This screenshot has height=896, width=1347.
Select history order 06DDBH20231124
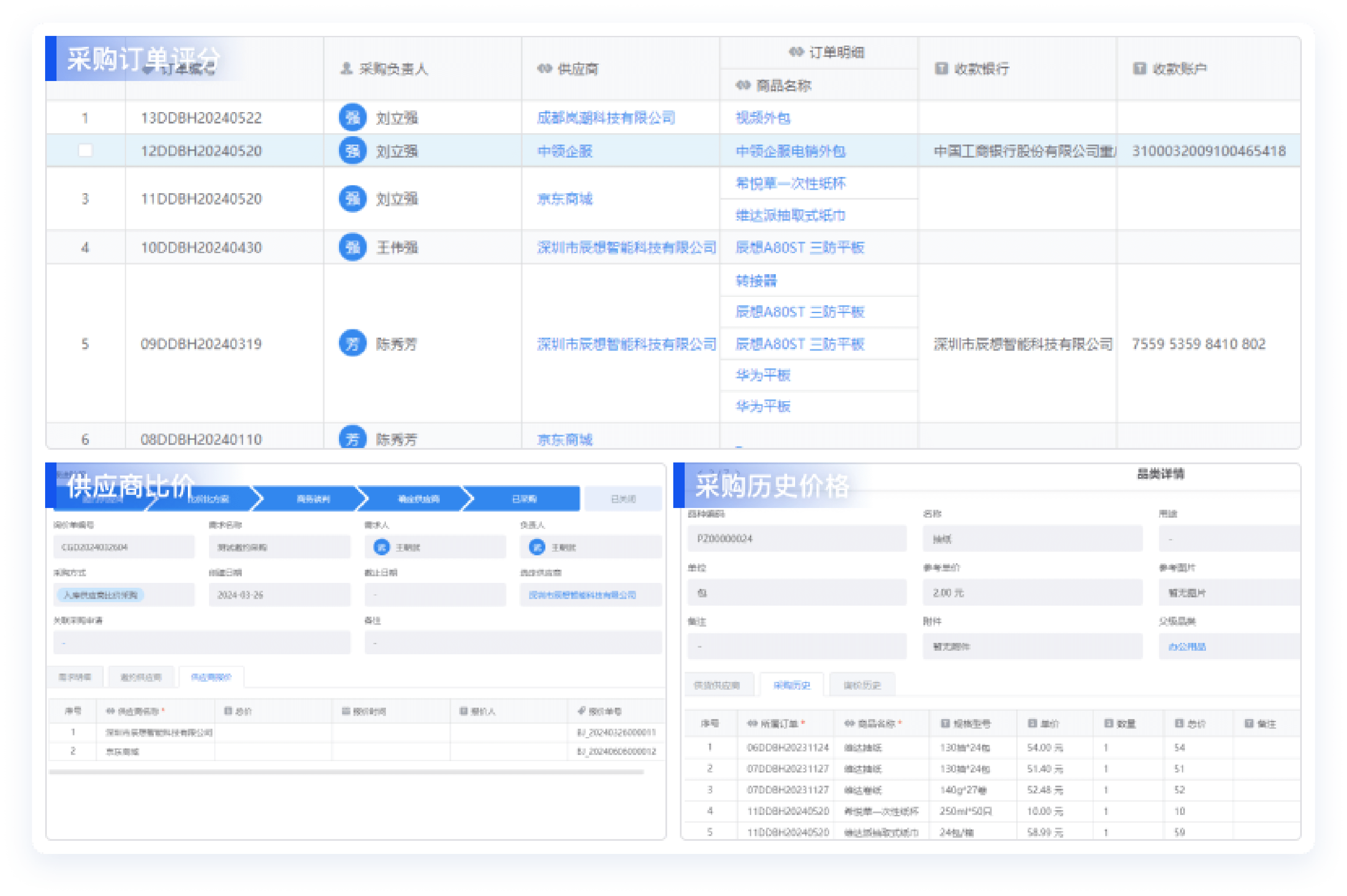point(788,748)
